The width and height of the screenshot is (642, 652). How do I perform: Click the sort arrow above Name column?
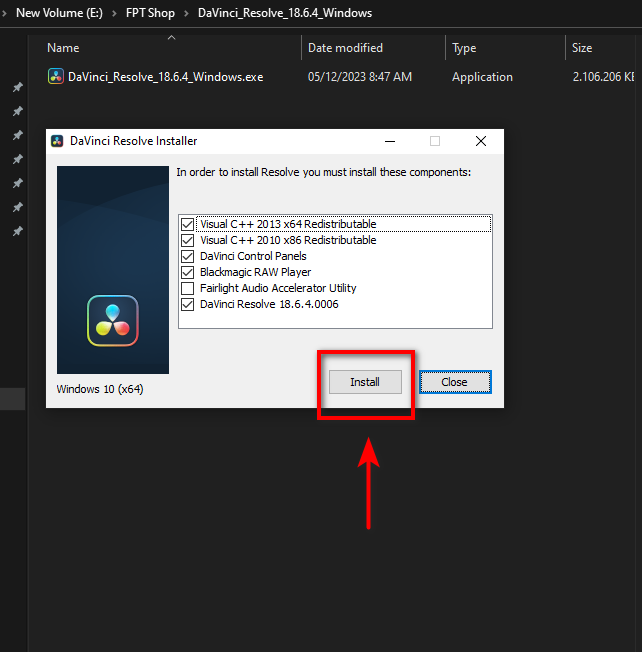click(x=171, y=37)
